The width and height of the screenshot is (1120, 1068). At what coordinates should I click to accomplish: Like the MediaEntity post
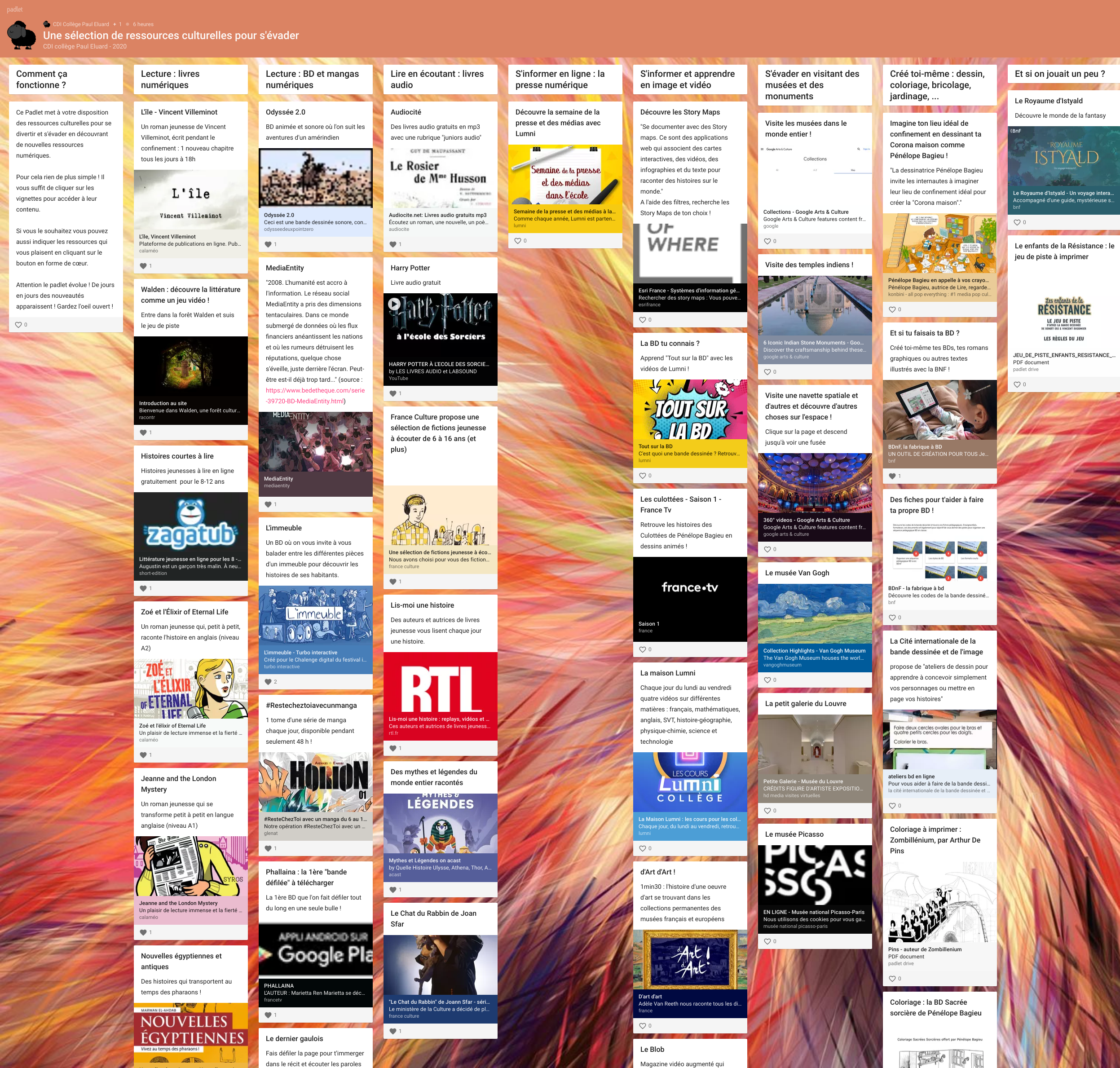(x=268, y=504)
